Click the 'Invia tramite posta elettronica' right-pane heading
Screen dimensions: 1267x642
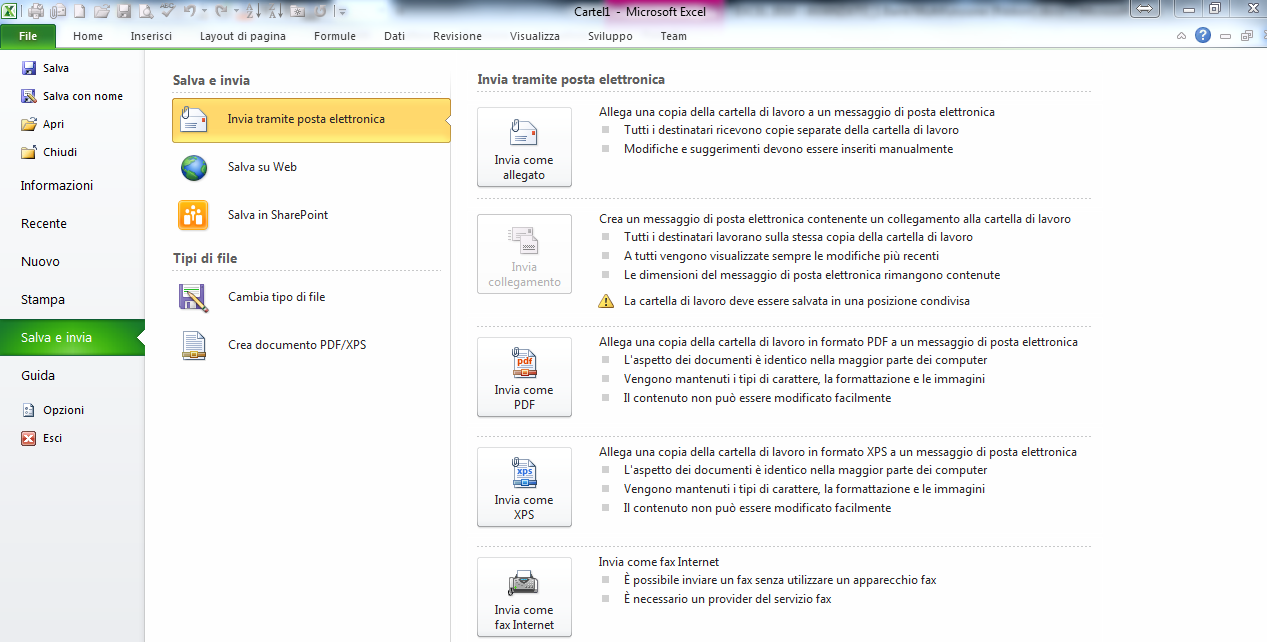pos(571,79)
